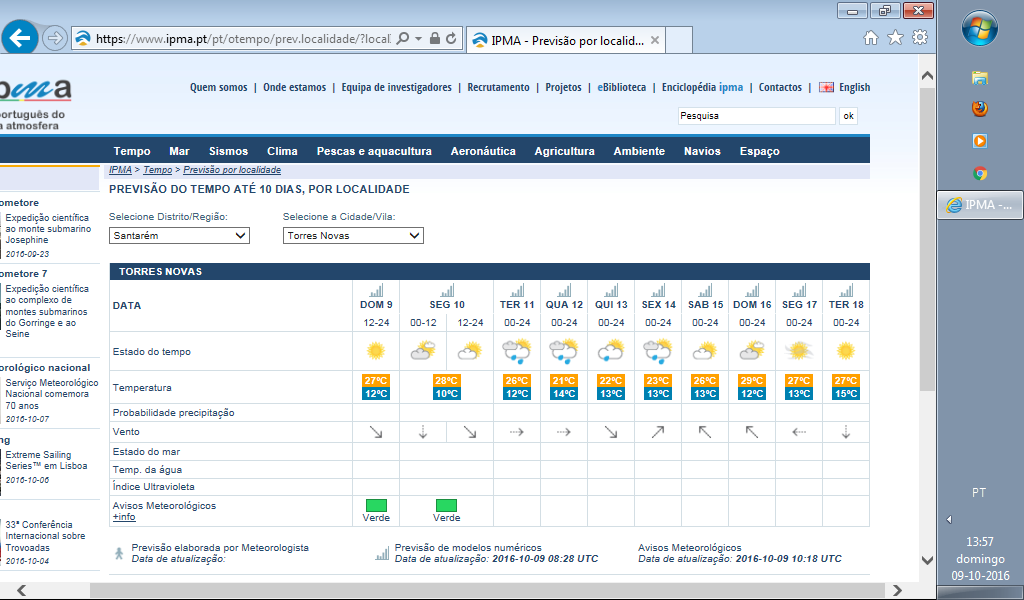1024x600 pixels.
Task: Open the +info warnings link
Action: click(x=124, y=517)
